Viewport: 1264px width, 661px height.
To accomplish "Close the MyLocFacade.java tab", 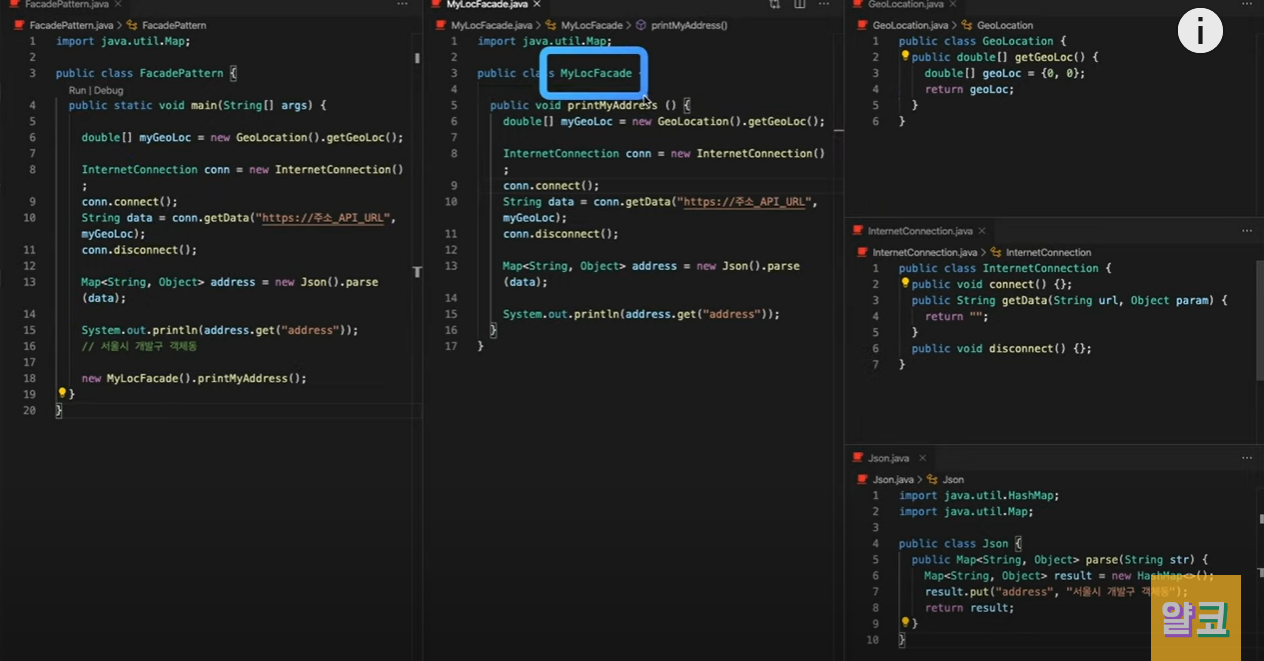I will (x=537, y=5).
